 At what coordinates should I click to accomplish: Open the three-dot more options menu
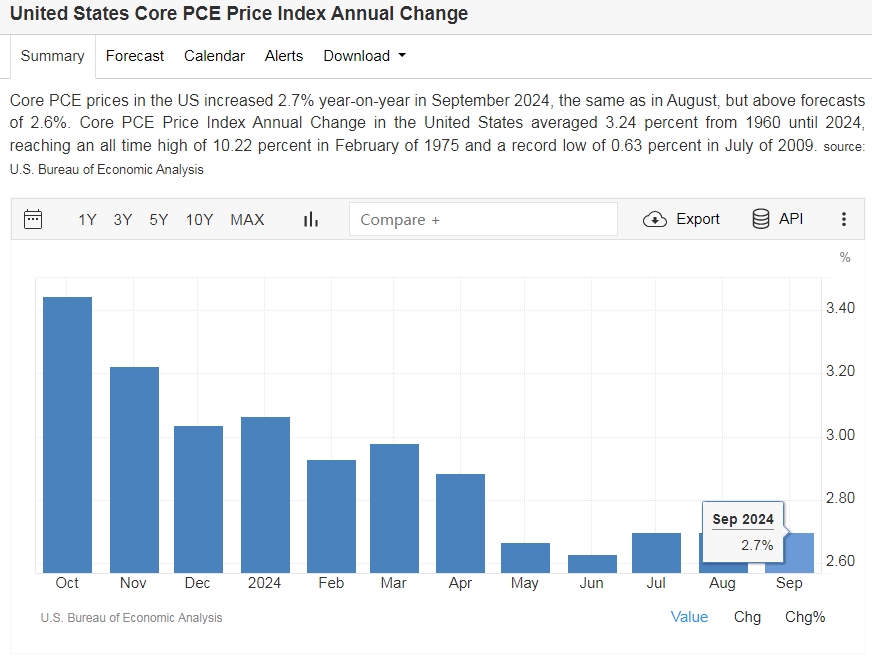click(844, 219)
